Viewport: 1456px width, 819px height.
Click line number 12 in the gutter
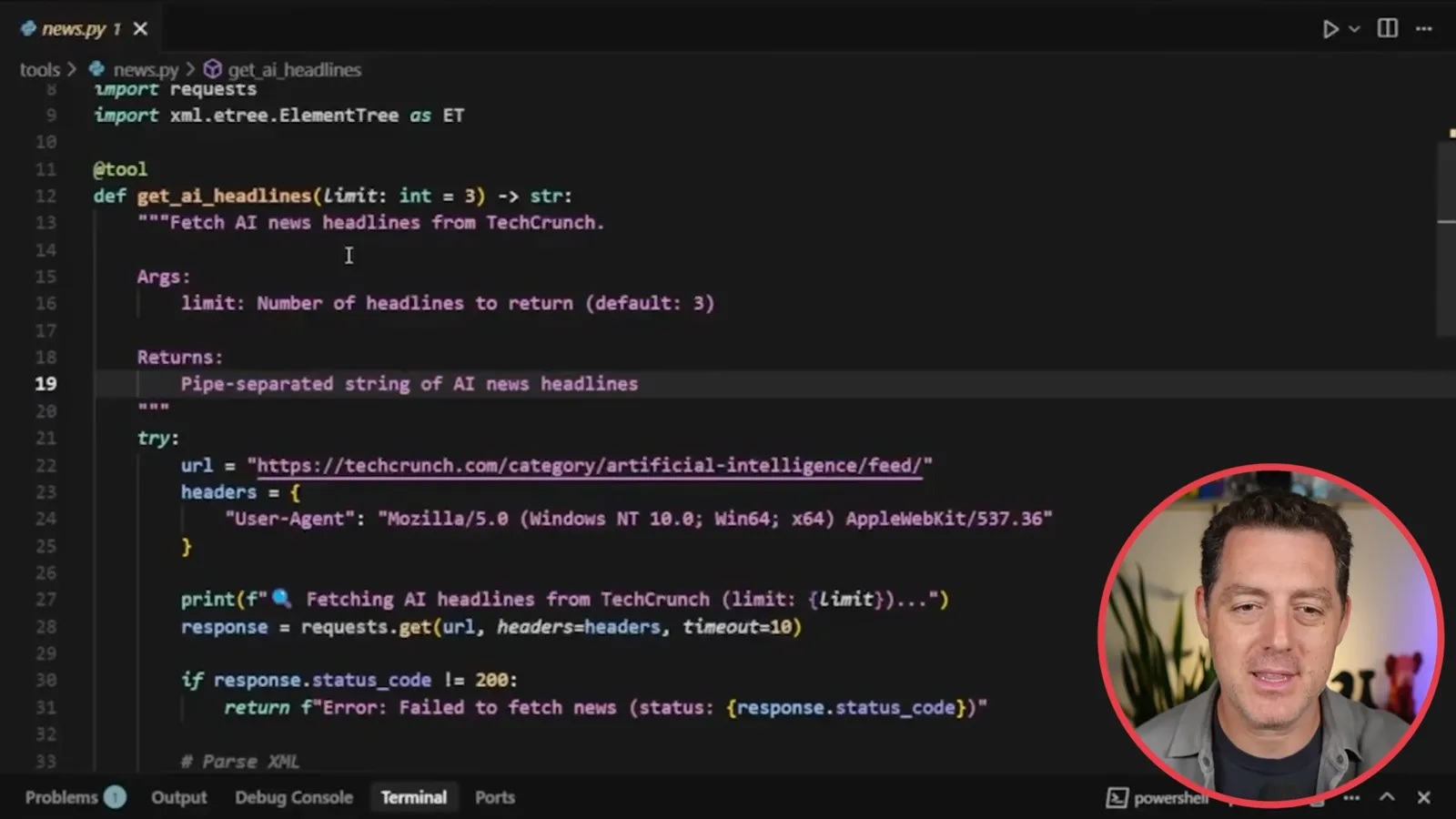[45, 196]
